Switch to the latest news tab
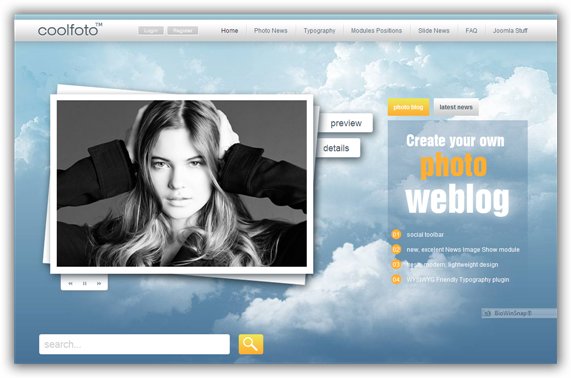 pyautogui.click(x=456, y=107)
